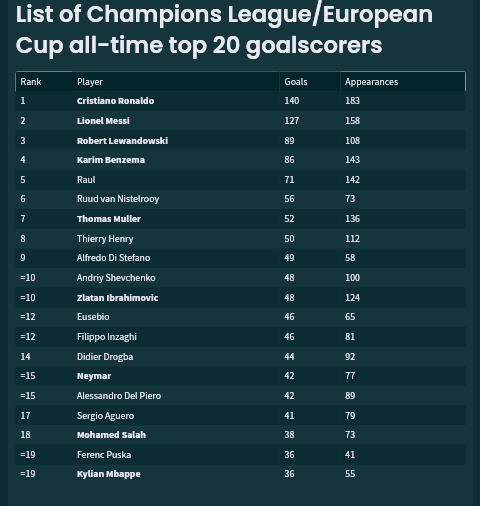The image size is (480, 506).
Task: Click the Goals column header
Action: [296, 82]
